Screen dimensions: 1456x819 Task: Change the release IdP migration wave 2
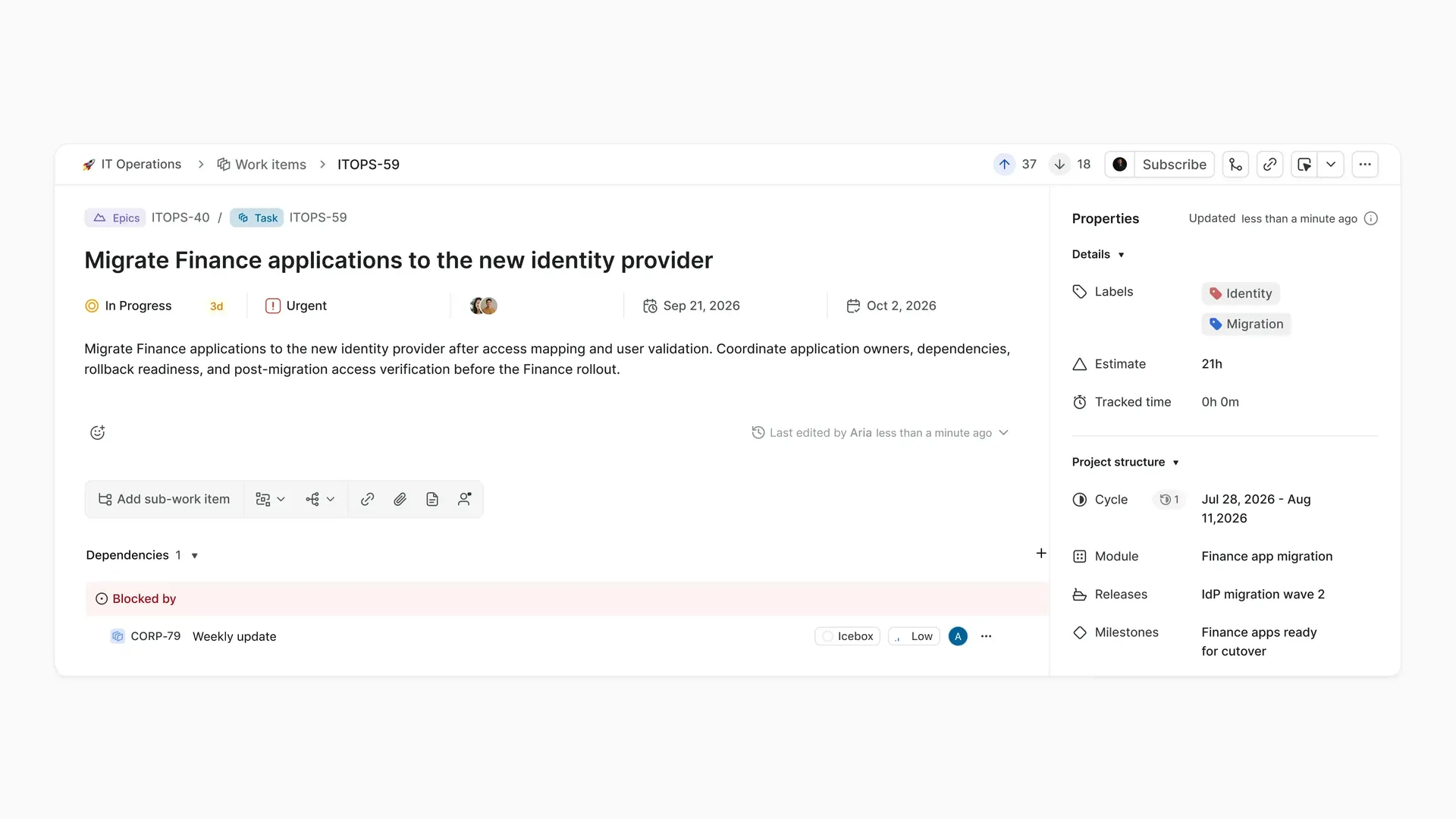1263,594
